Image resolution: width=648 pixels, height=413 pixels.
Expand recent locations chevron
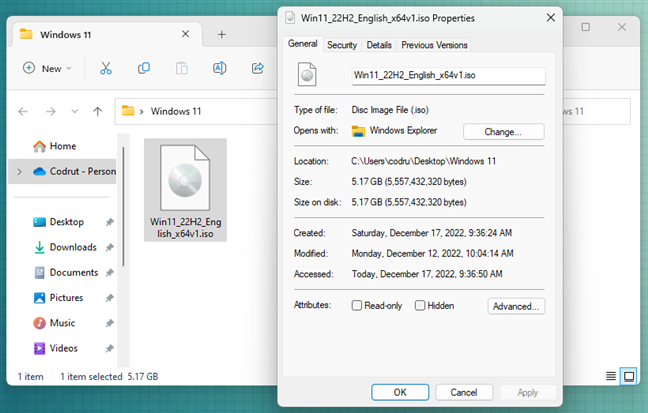[x=74, y=111]
